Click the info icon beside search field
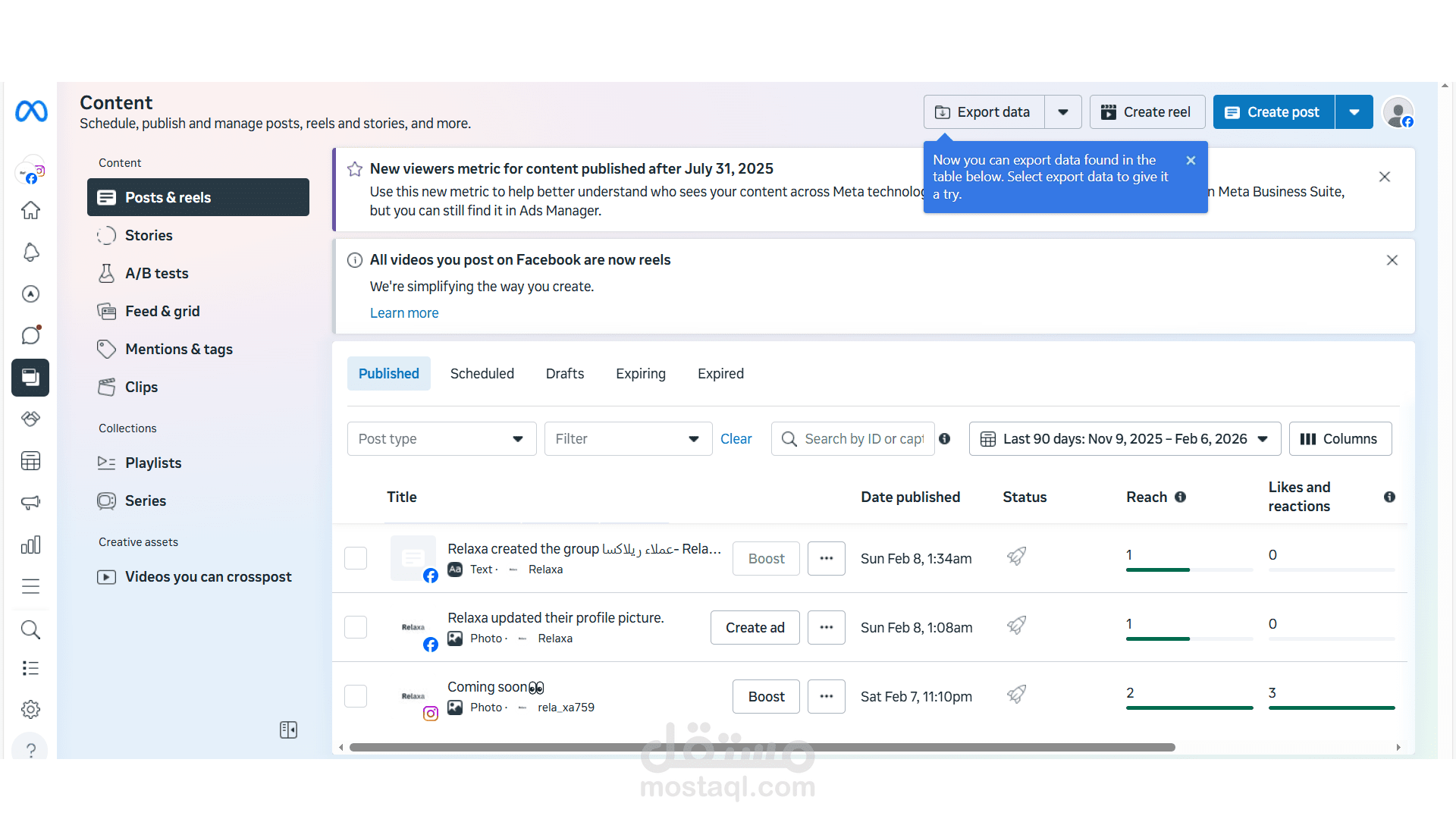 coord(944,438)
